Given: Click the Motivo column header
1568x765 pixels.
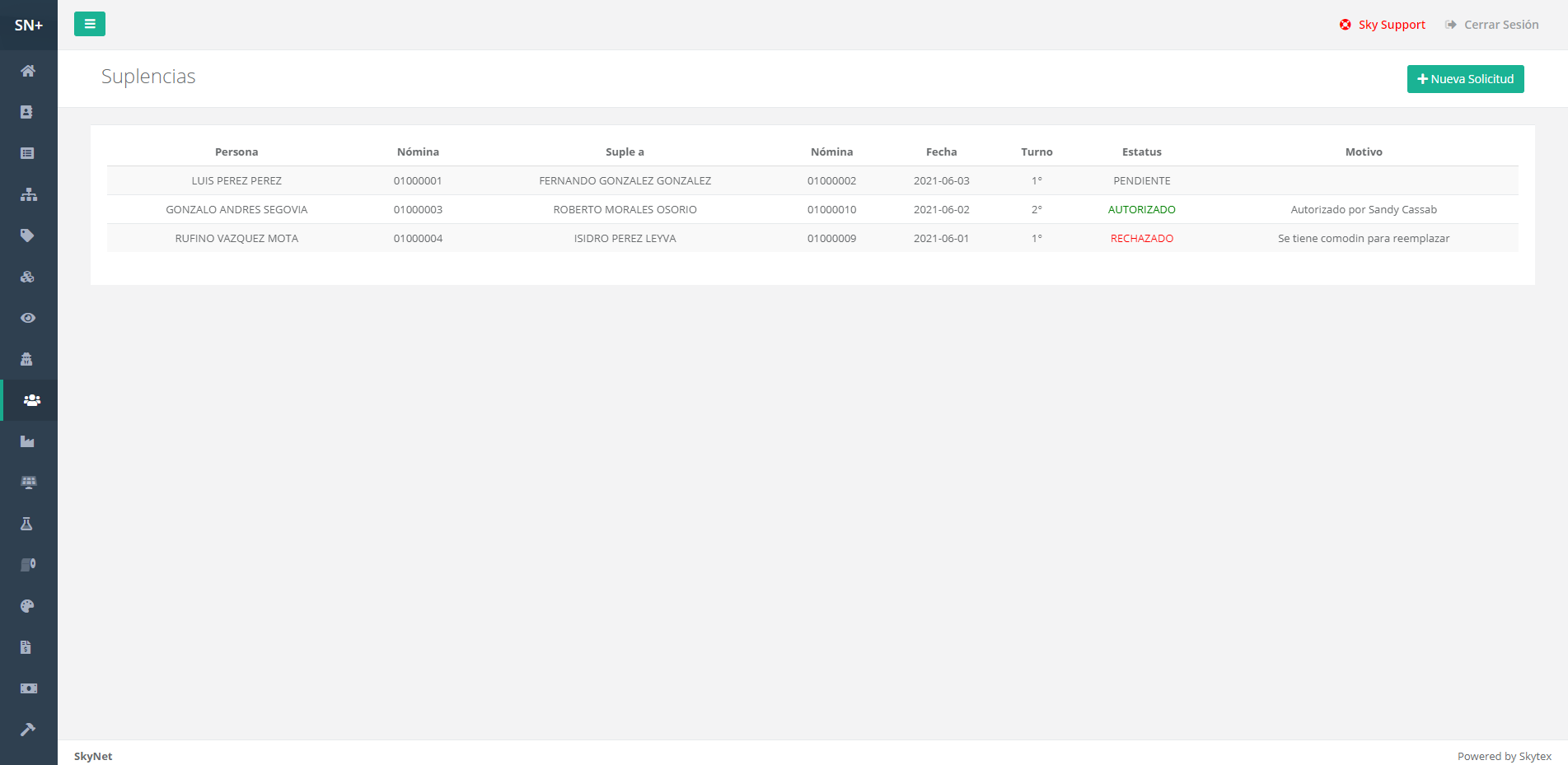Looking at the screenshot, I should pyautogui.click(x=1364, y=152).
